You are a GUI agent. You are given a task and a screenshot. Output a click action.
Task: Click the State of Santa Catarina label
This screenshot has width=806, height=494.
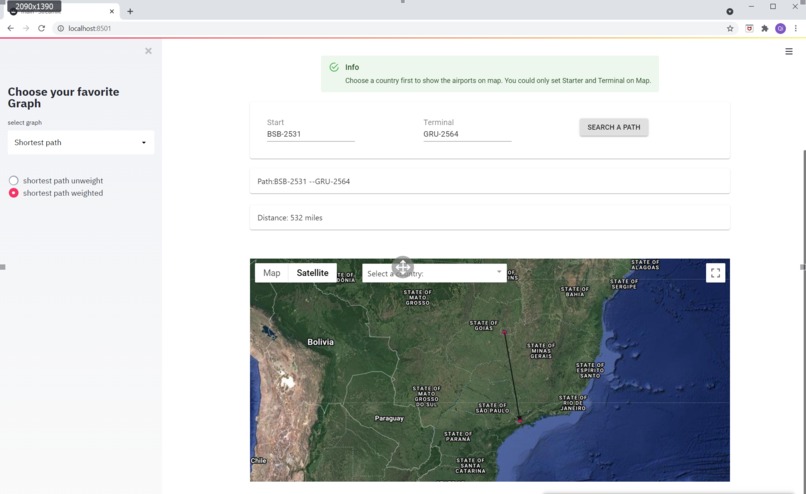(470, 465)
